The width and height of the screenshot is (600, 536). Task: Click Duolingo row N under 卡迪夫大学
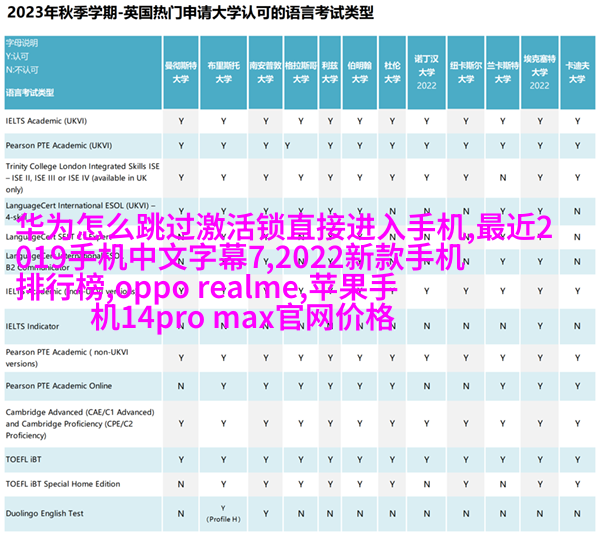coord(577,513)
